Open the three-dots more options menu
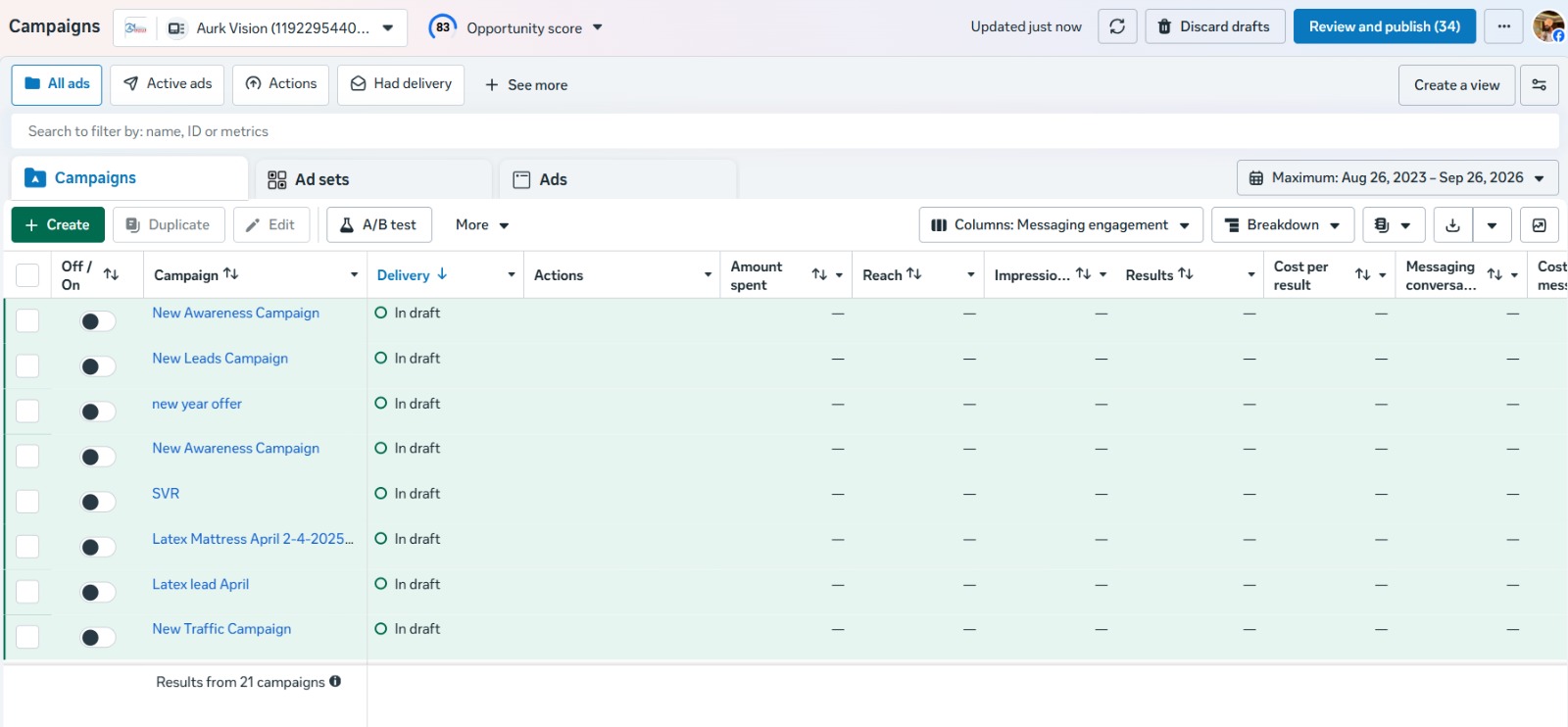This screenshot has height=727, width=1568. 1504,26
